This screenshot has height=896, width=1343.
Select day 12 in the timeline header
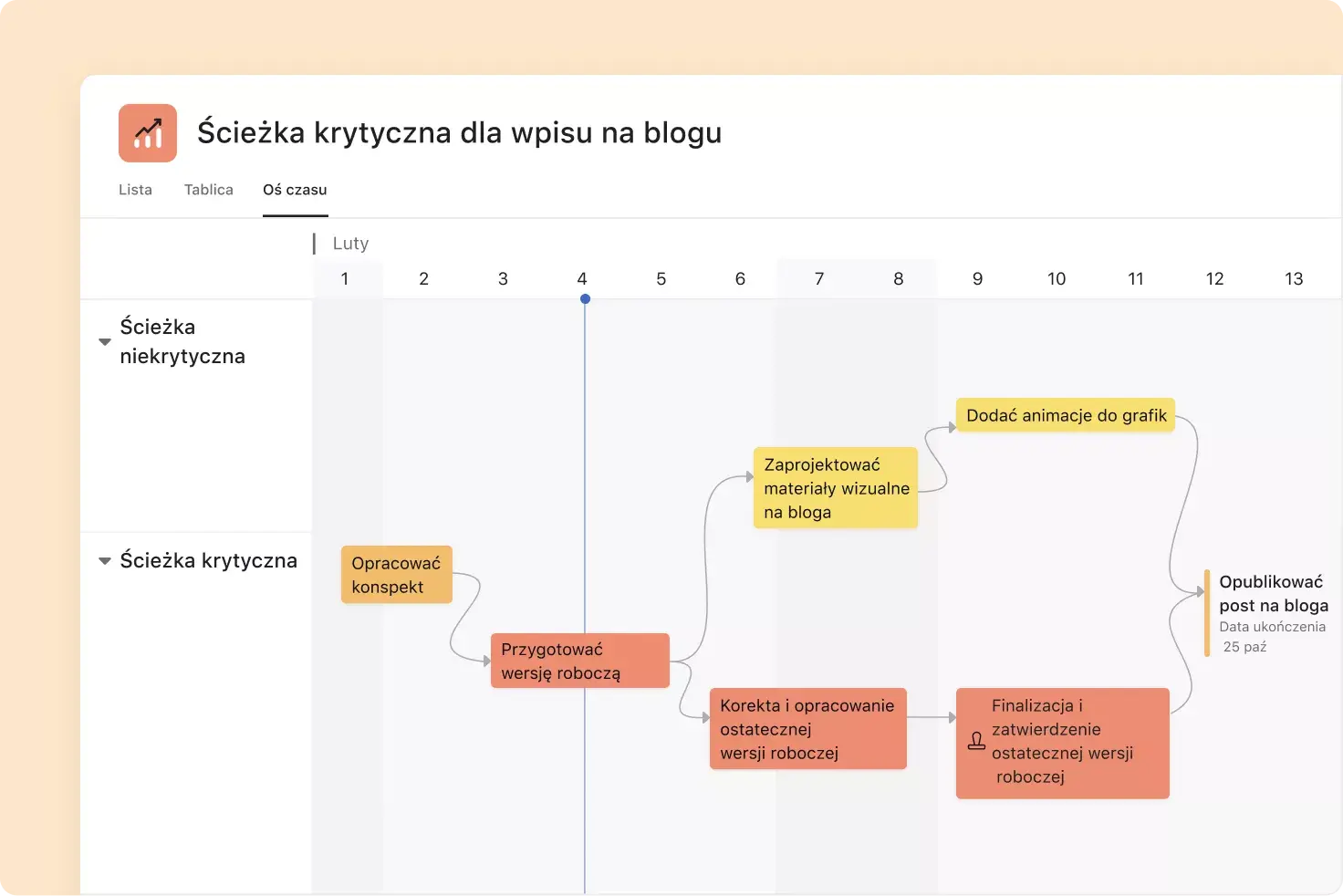1215,279
